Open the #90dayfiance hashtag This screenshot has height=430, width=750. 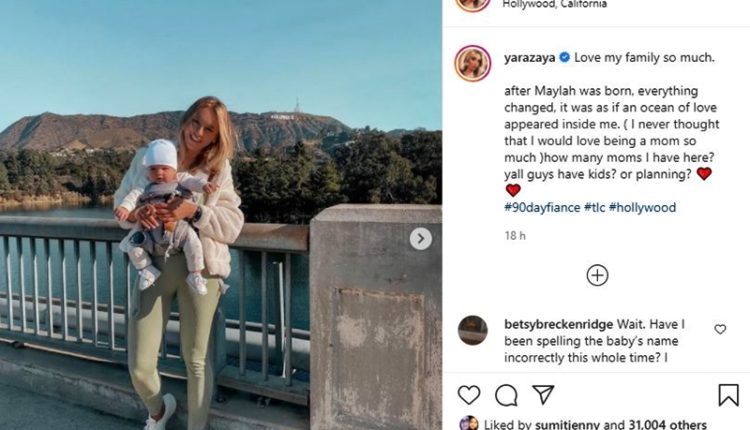coord(542,208)
